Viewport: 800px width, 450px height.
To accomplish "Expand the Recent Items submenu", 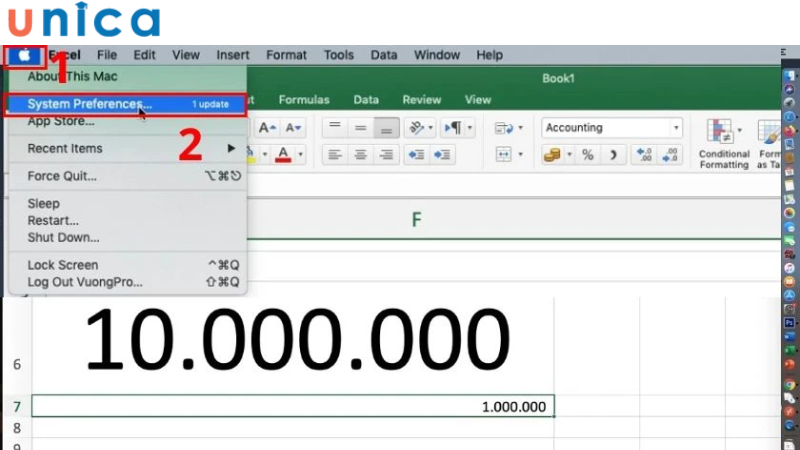I will [x=128, y=148].
